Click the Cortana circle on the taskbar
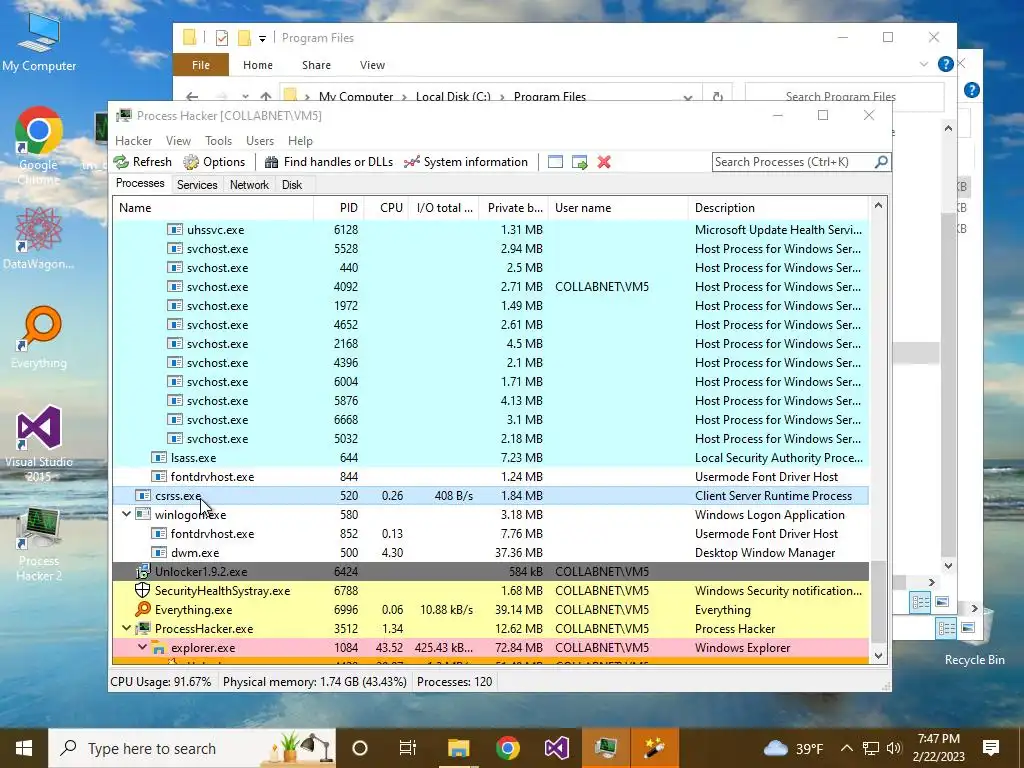The image size is (1024, 768). point(359,748)
